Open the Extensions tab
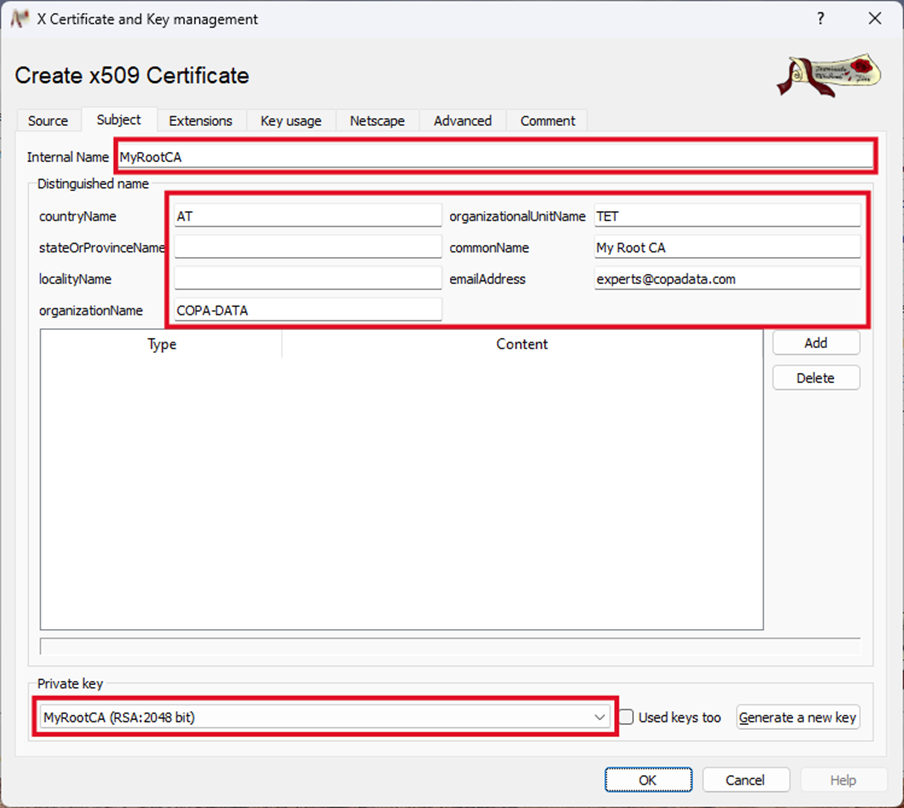The height and width of the screenshot is (808, 904). 200,121
